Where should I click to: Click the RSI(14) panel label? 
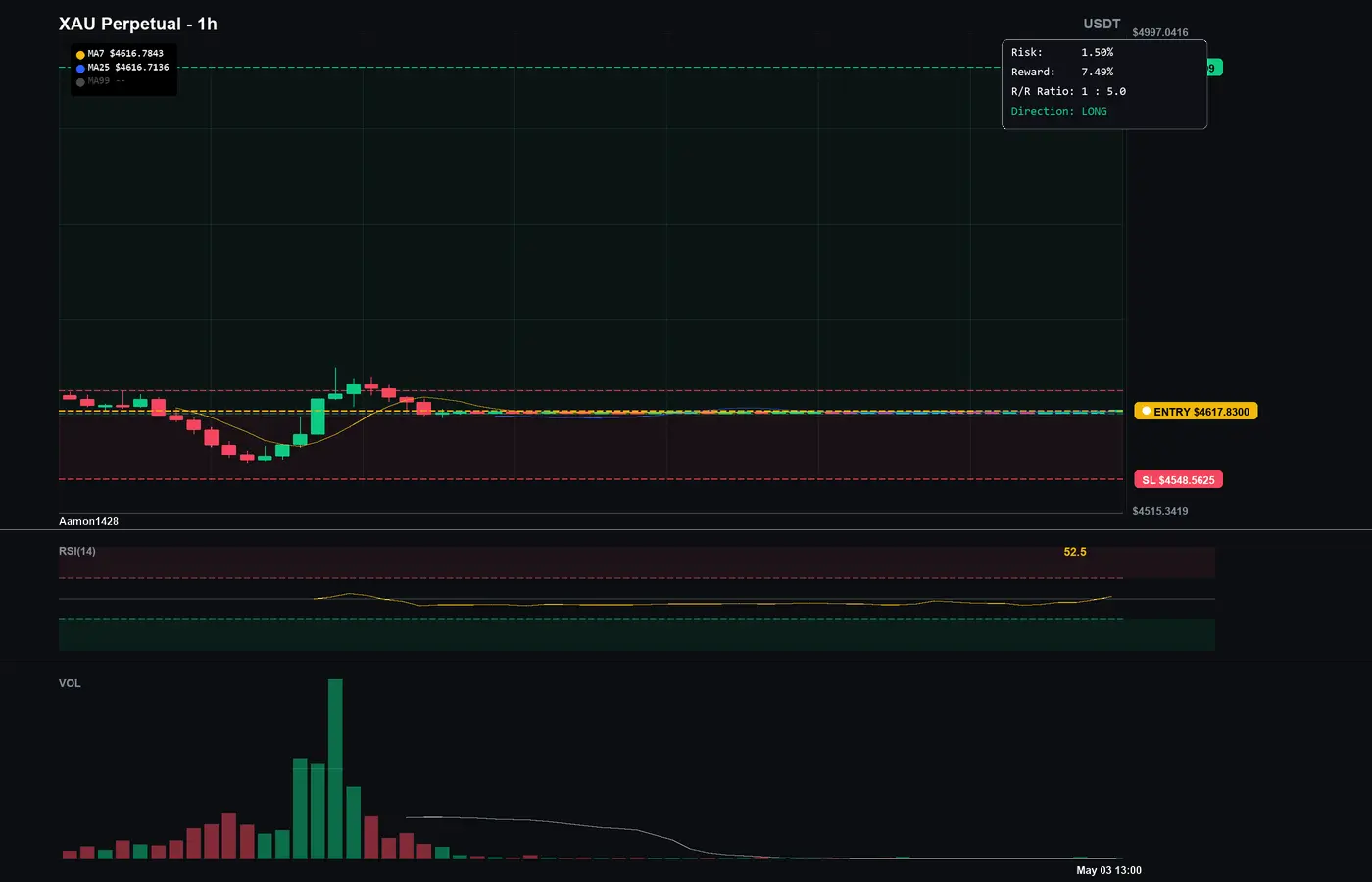77,551
